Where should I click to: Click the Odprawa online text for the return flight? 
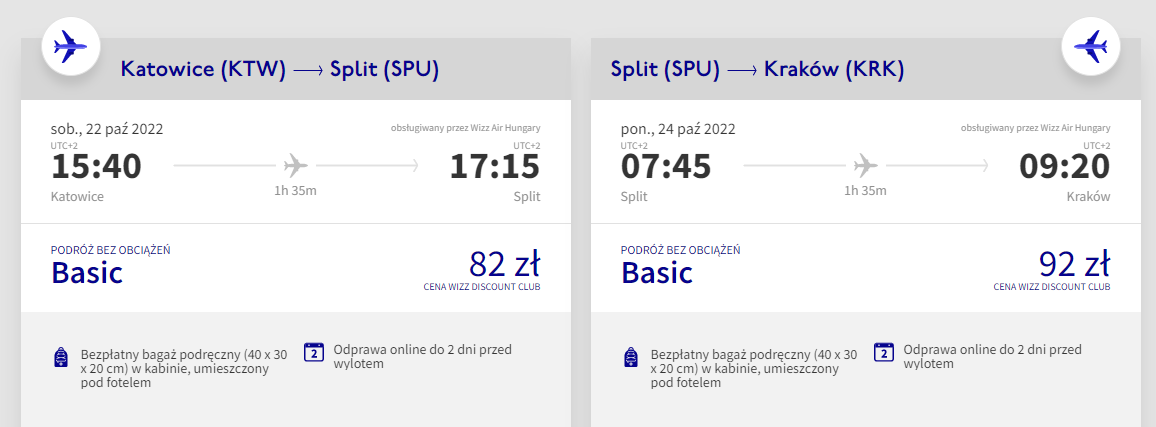[992, 357]
